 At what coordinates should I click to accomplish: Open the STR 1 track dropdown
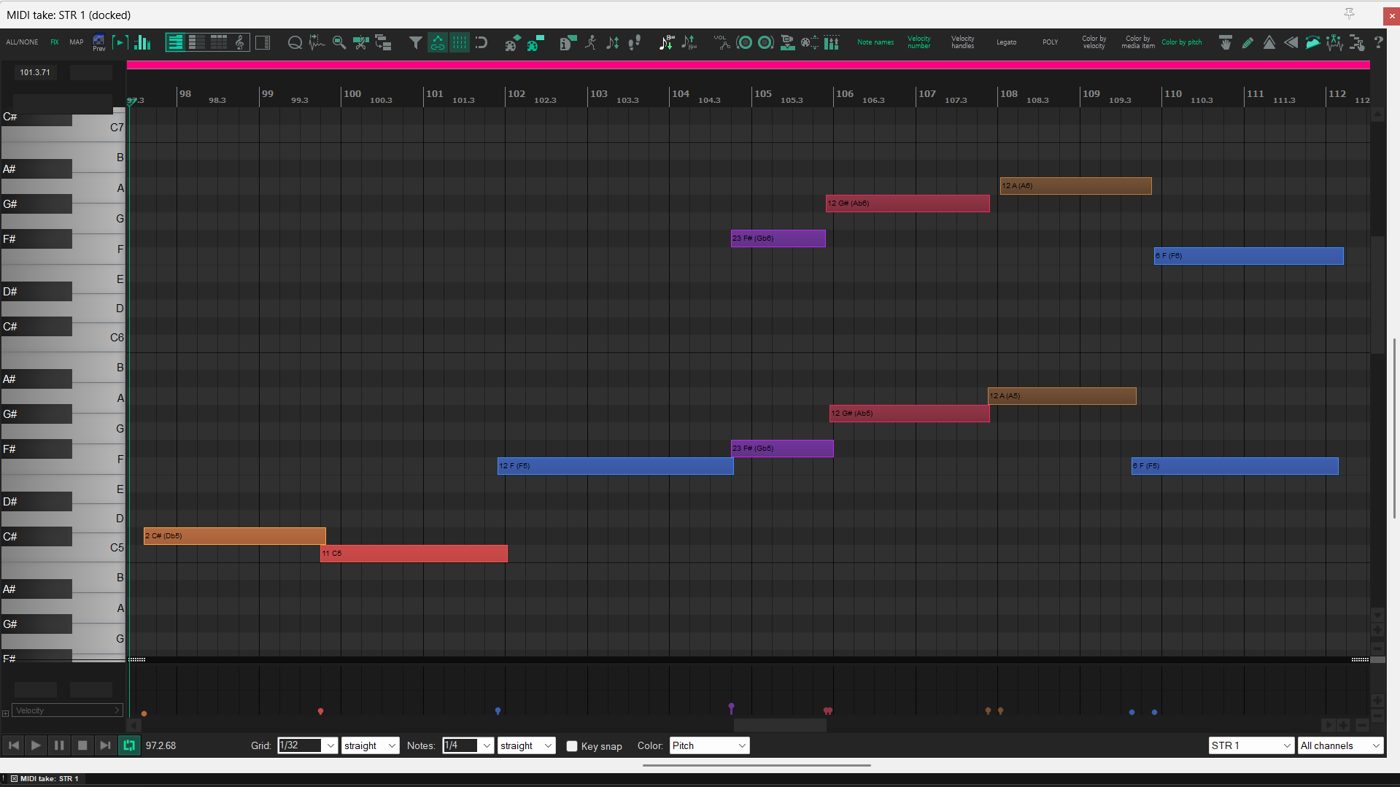tap(1251, 745)
